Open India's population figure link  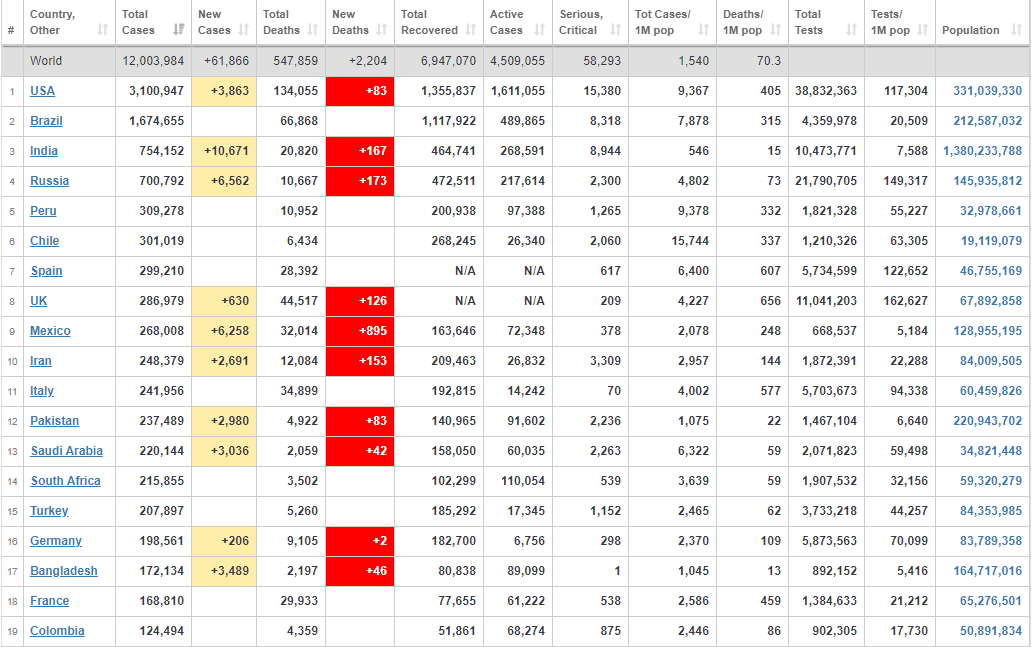pyautogui.click(x=982, y=151)
